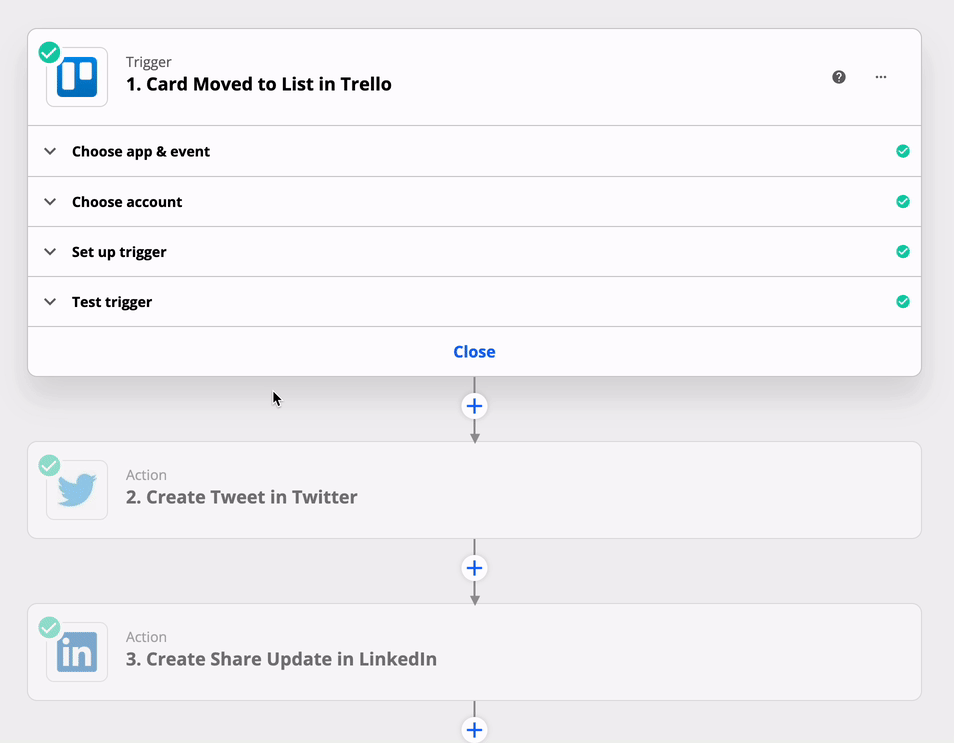Expand the Test trigger chevron
The image size is (954, 743).
pyautogui.click(x=50, y=301)
